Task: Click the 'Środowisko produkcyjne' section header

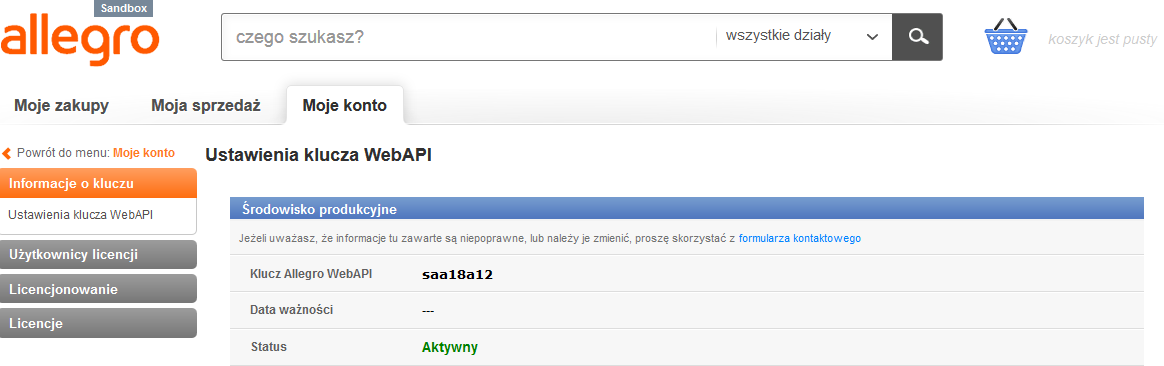Action: [687, 209]
